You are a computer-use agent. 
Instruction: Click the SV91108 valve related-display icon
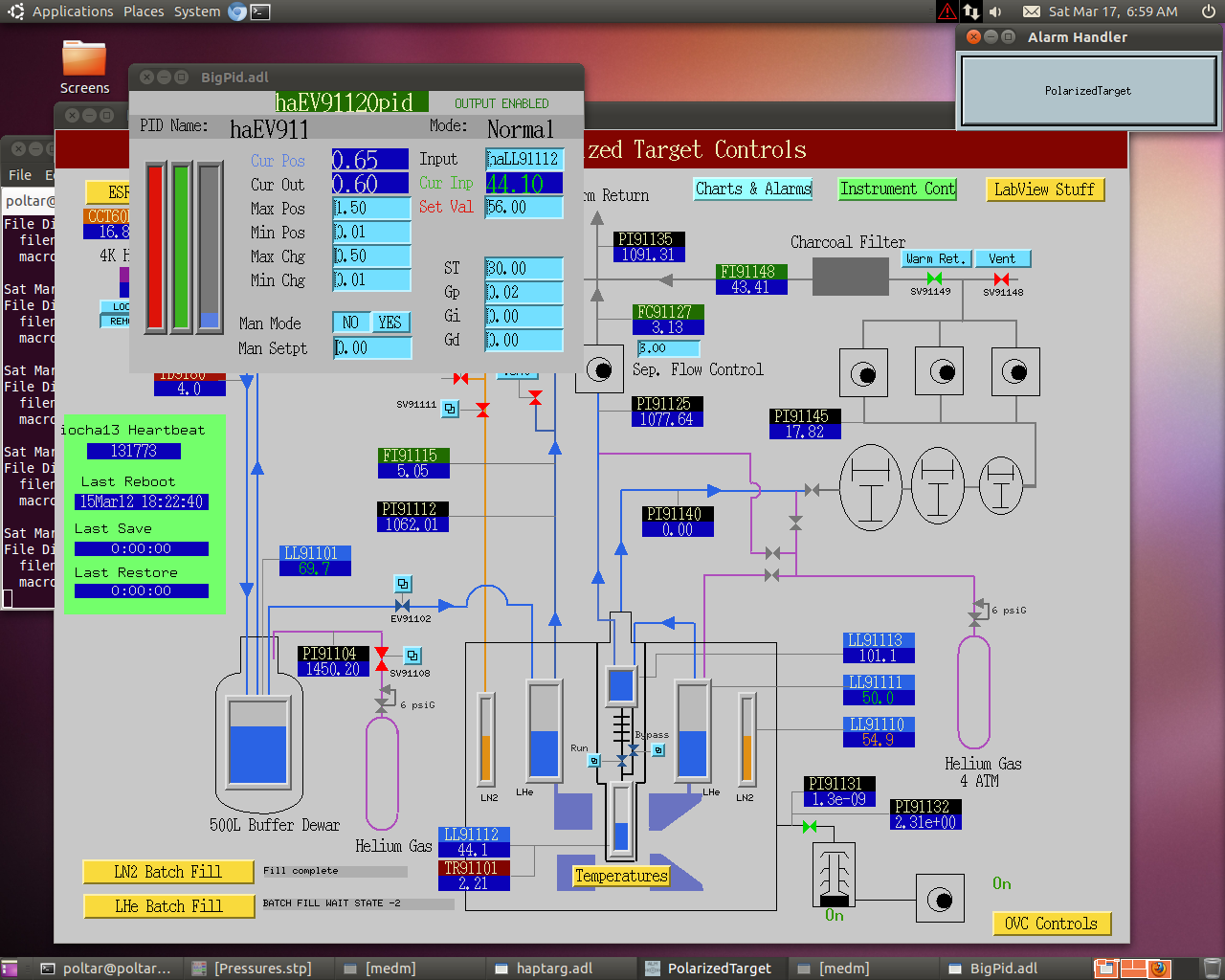[x=412, y=656]
